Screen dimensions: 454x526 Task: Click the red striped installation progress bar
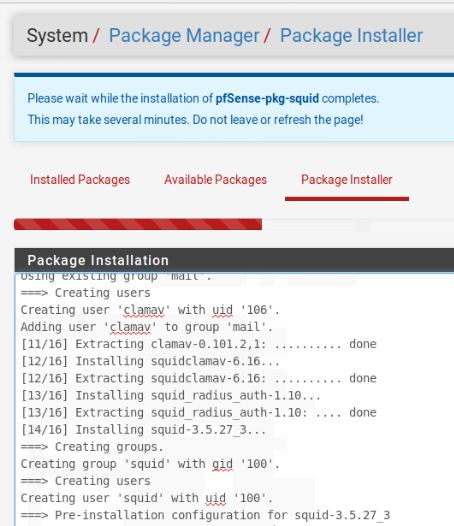(138, 224)
